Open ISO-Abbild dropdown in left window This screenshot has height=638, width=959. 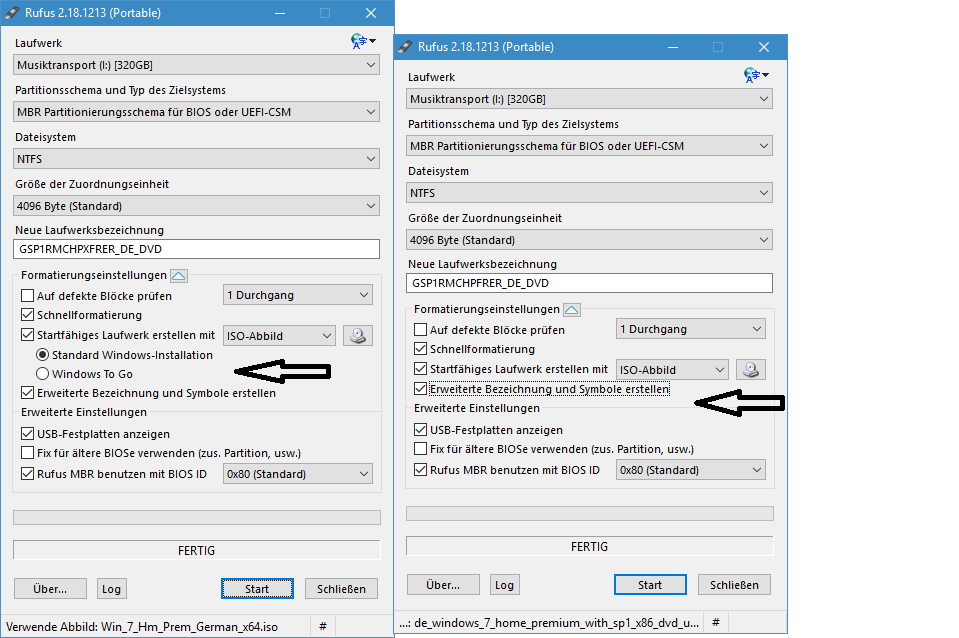coord(280,336)
